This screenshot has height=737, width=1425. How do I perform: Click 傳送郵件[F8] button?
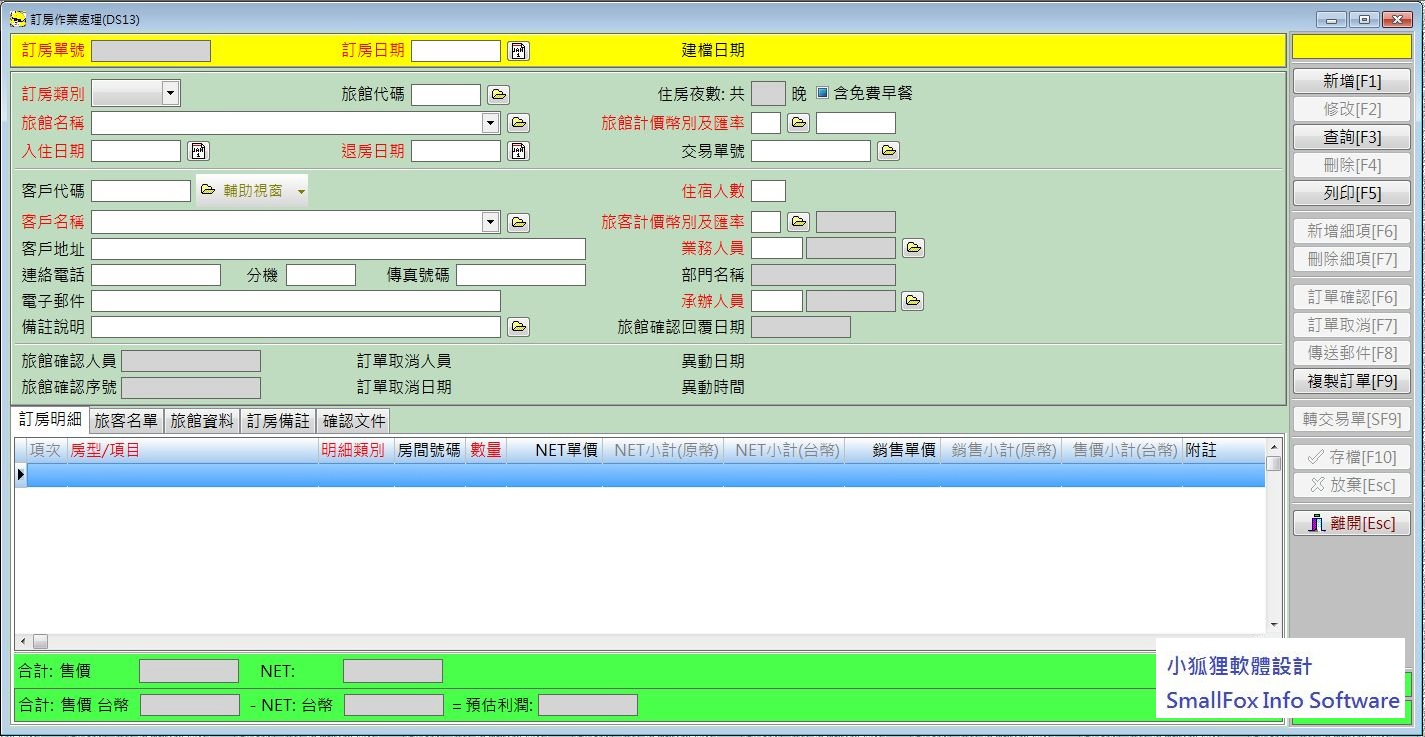tap(1352, 353)
